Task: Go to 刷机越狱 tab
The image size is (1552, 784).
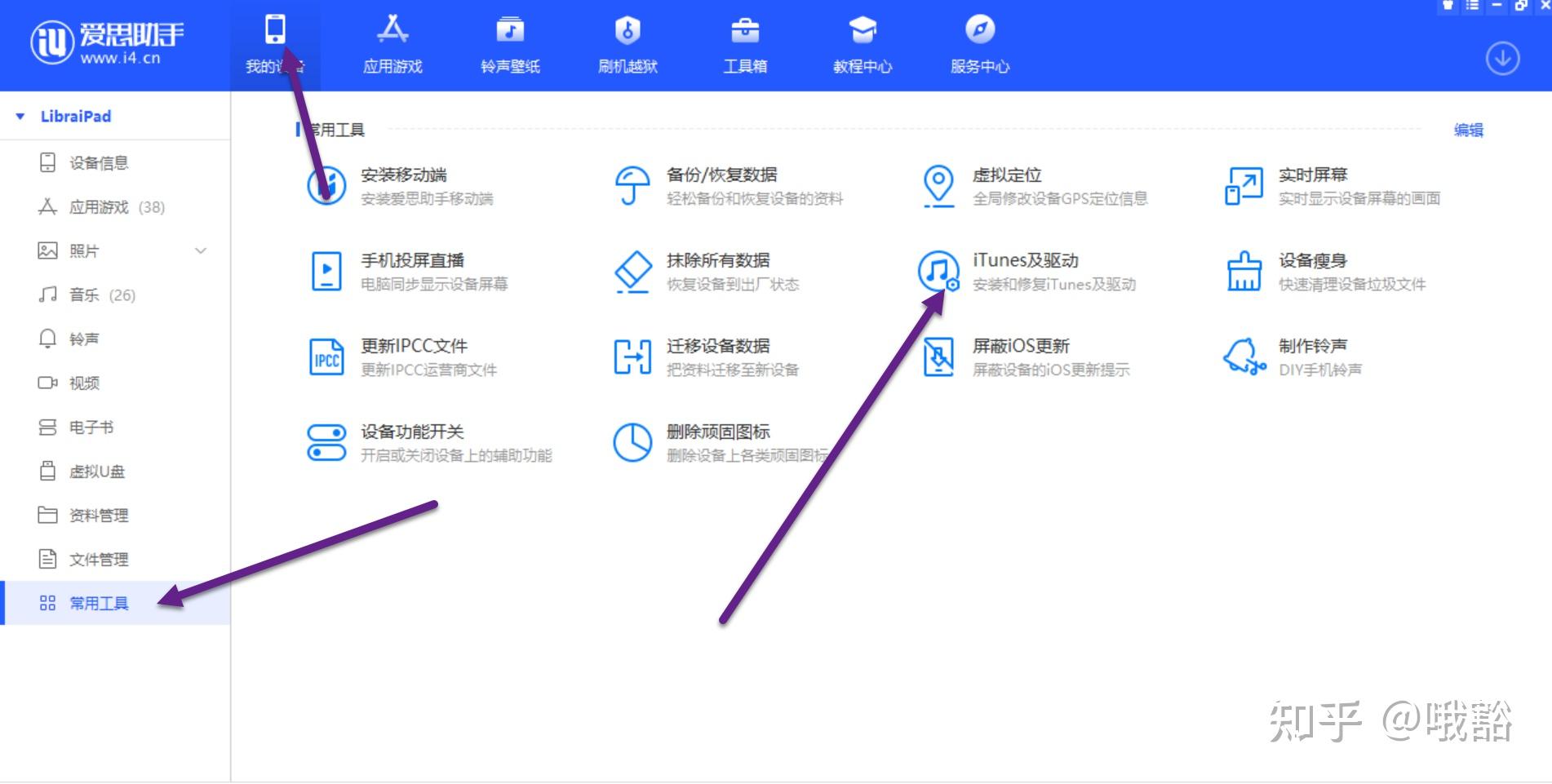Action: click(627, 45)
